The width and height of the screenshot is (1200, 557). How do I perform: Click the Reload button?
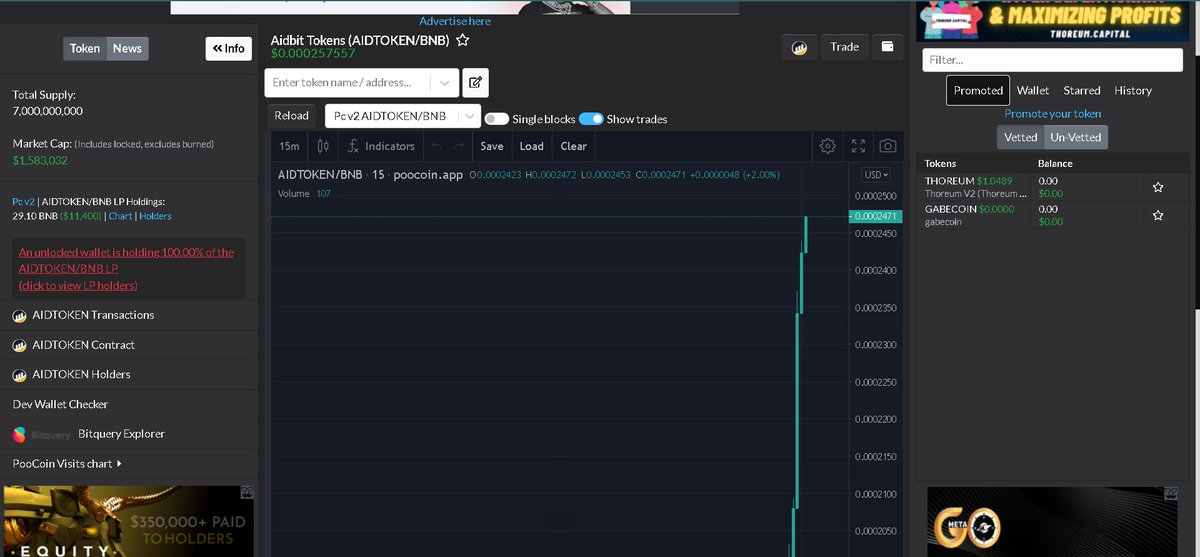[x=292, y=116]
